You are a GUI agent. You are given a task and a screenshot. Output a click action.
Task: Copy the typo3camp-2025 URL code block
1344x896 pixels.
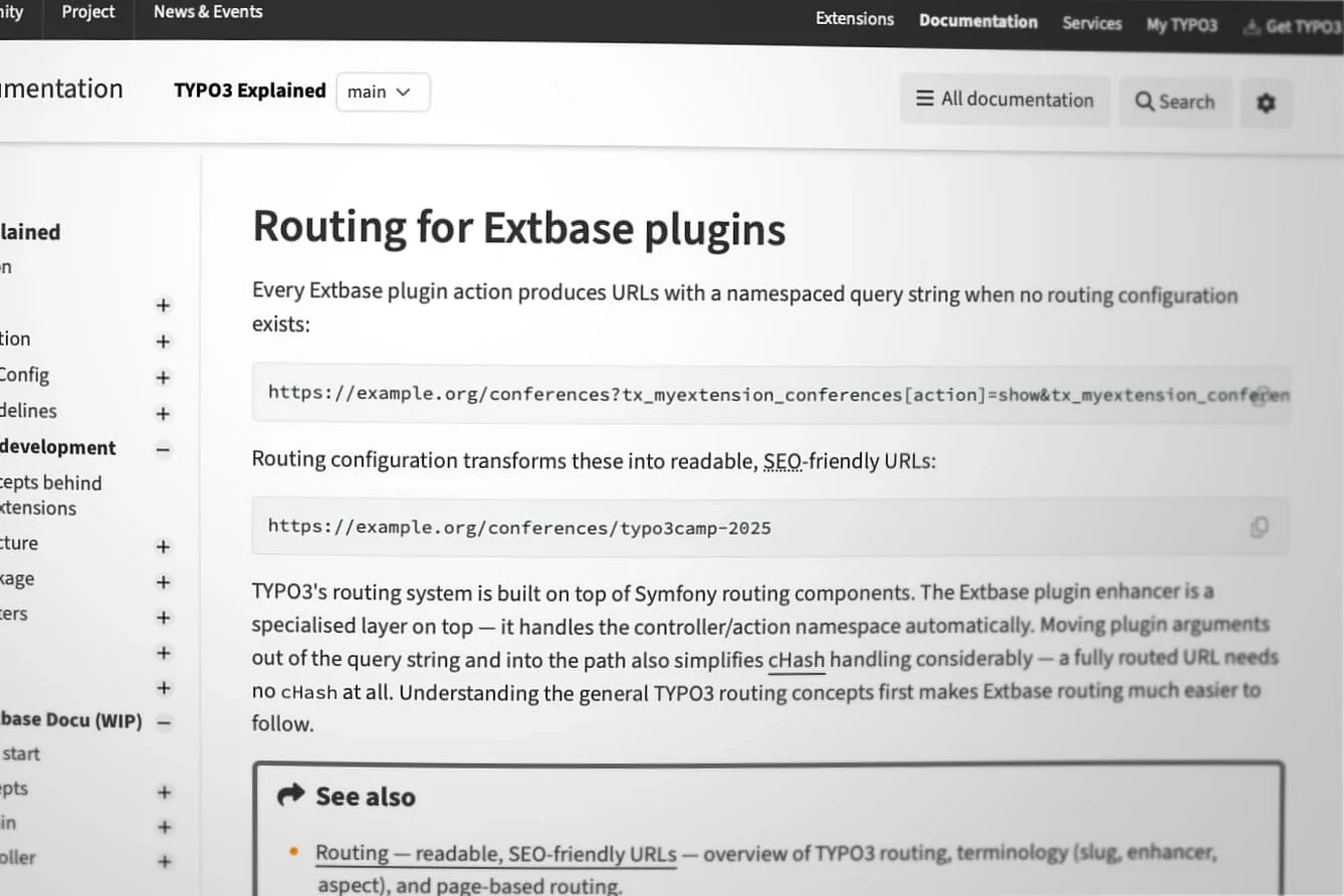1259,527
